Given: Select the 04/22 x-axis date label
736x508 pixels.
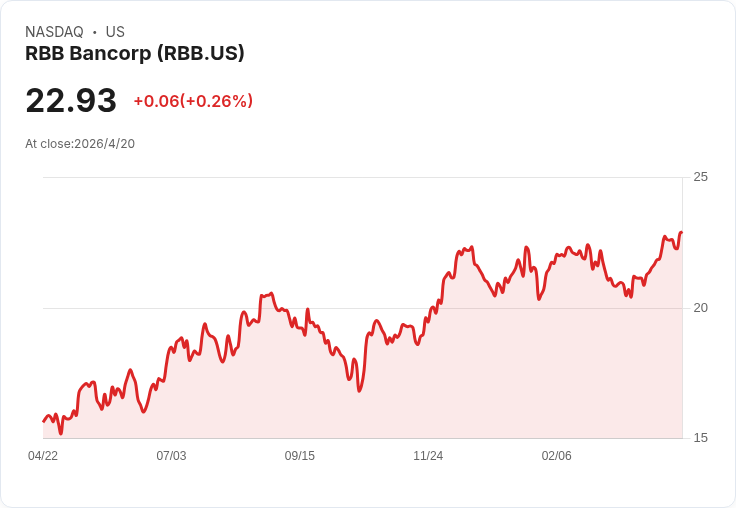Looking at the screenshot, I should (x=43, y=456).
